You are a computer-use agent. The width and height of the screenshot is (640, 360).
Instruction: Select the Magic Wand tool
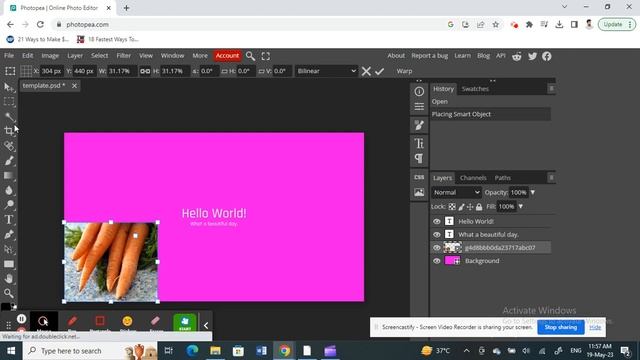[x=9, y=117]
